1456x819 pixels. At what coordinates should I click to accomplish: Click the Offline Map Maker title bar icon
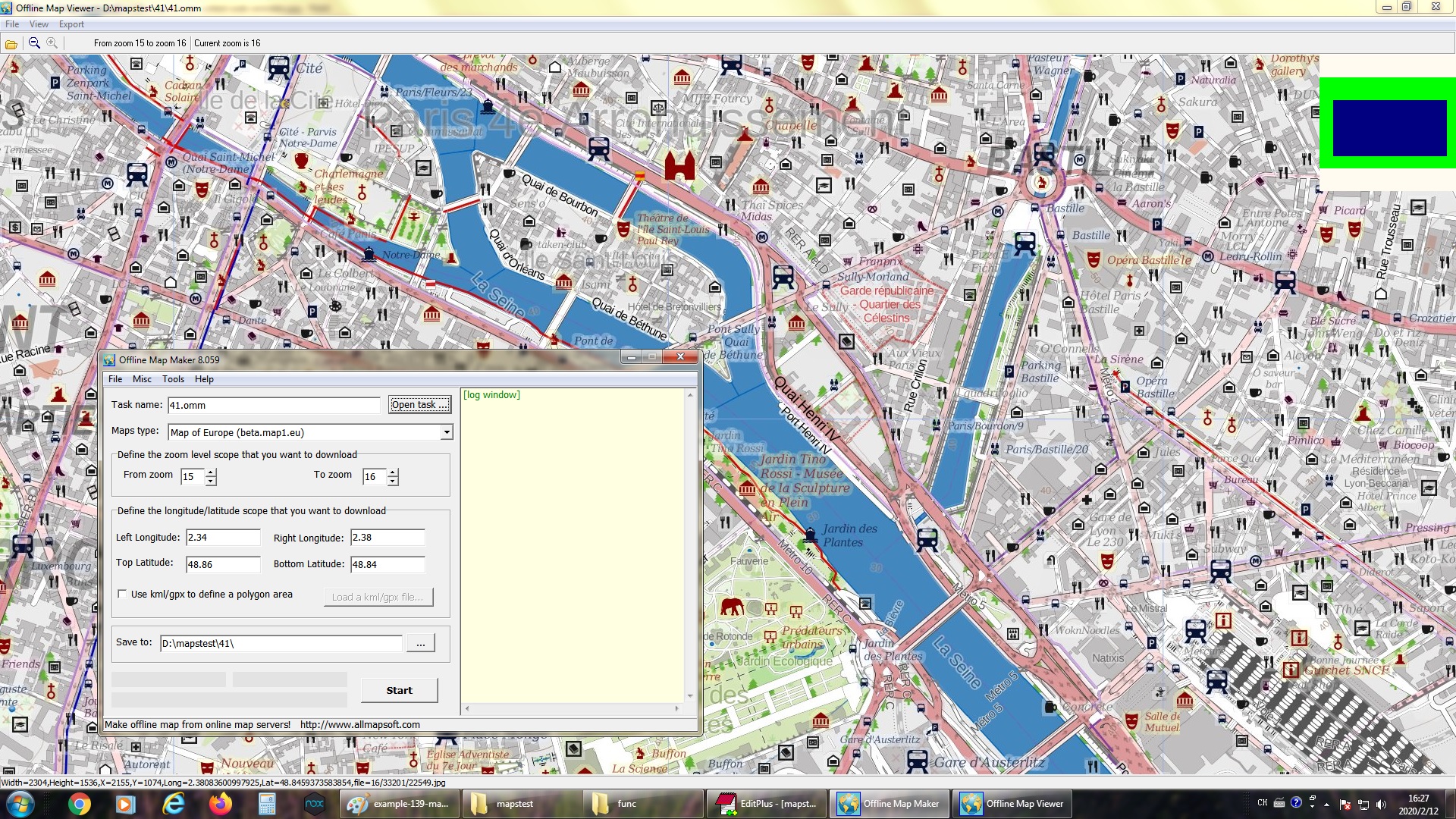point(109,360)
